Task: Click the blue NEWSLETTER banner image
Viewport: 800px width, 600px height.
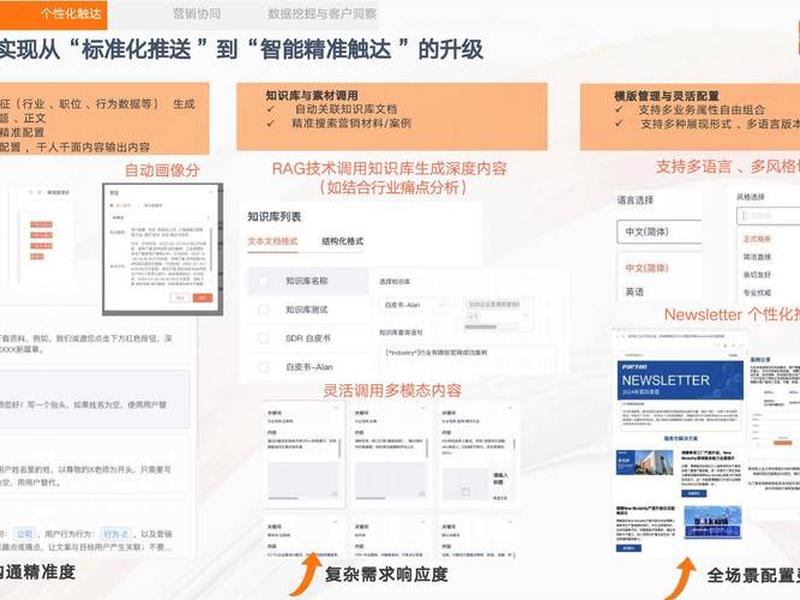Action: tap(680, 380)
